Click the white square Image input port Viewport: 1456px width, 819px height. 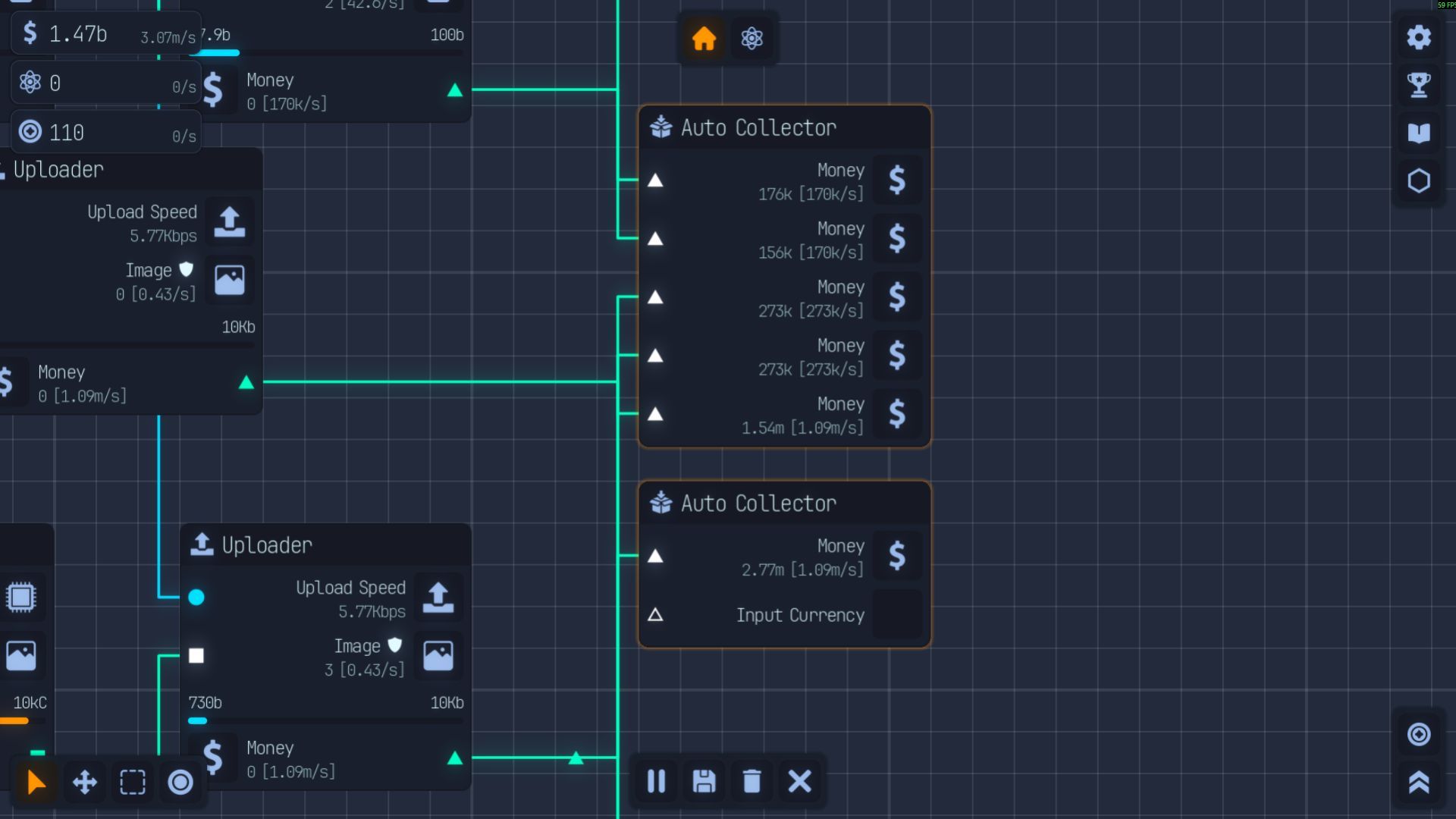tap(196, 656)
